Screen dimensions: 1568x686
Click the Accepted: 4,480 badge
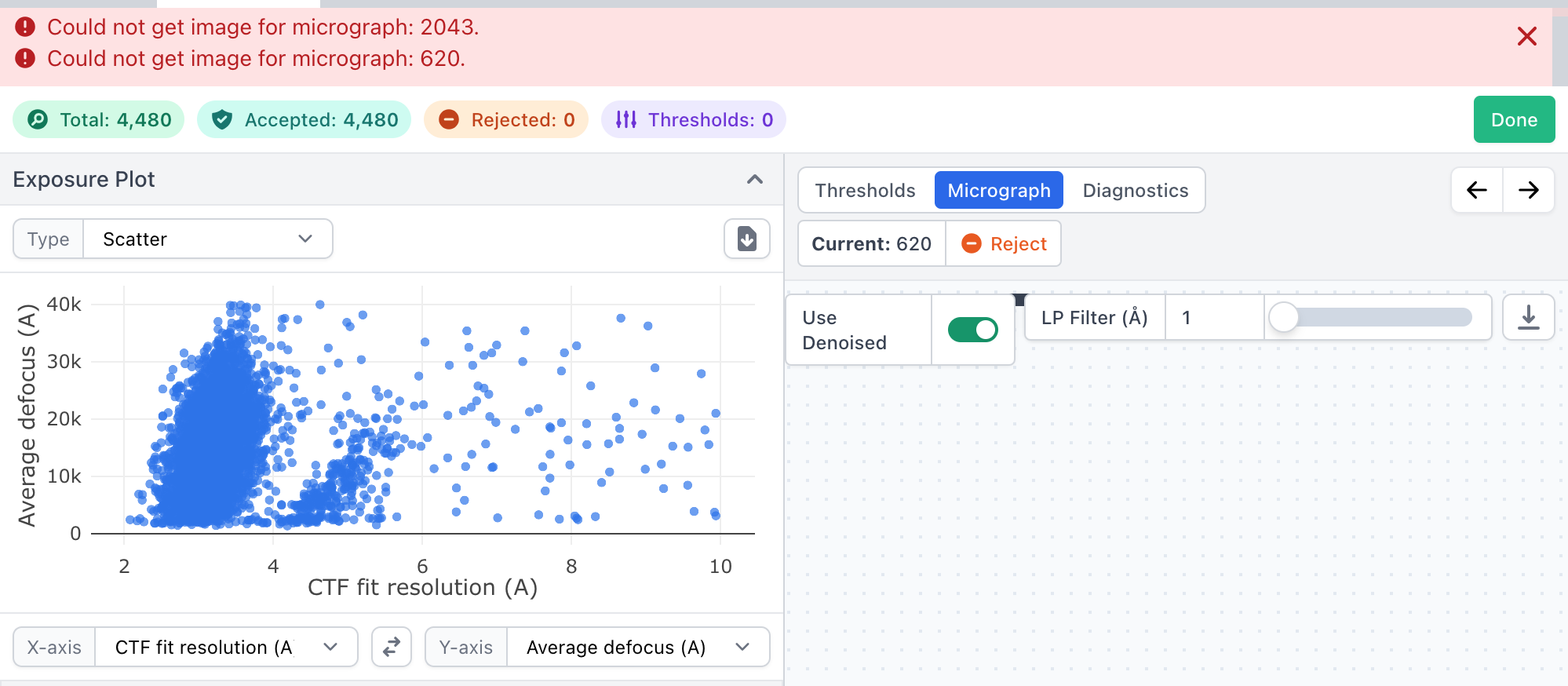[304, 119]
